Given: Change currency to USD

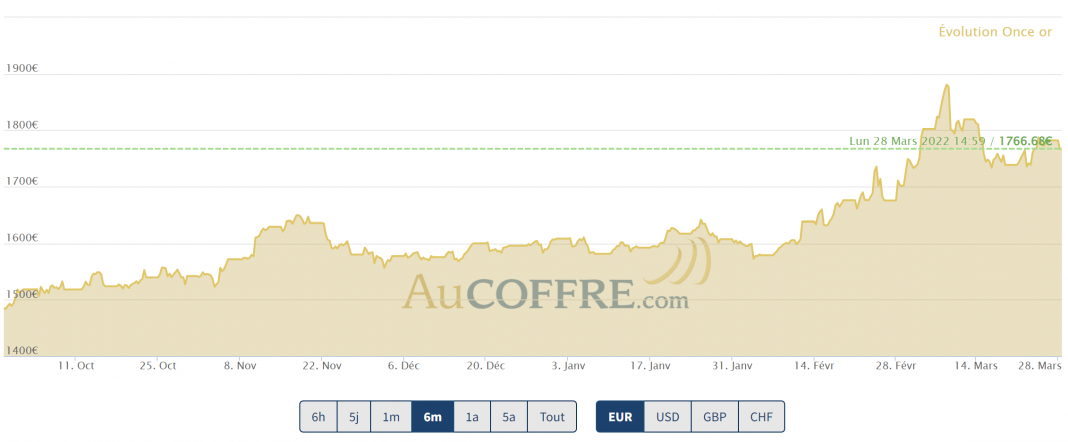Looking at the screenshot, I should tap(668, 417).
